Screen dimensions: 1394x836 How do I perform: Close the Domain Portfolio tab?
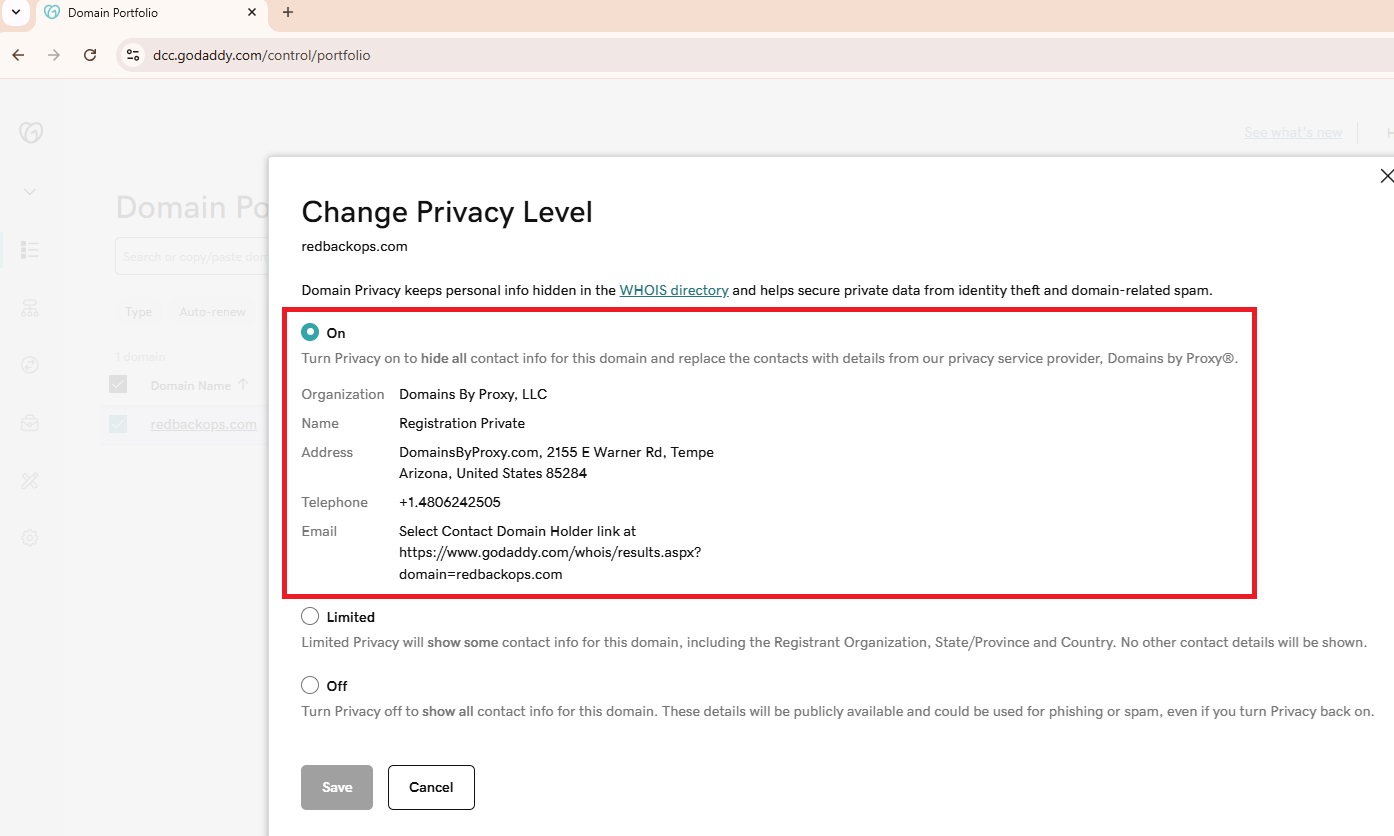pos(252,13)
